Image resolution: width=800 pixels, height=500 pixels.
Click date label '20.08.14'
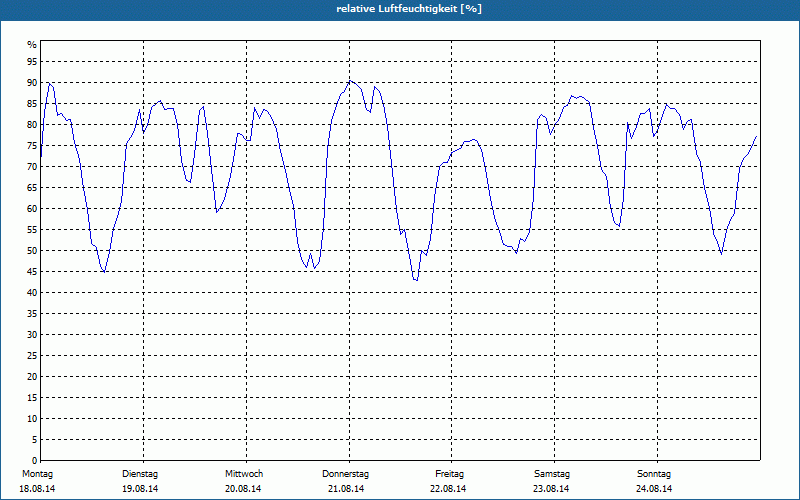pyautogui.click(x=243, y=489)
